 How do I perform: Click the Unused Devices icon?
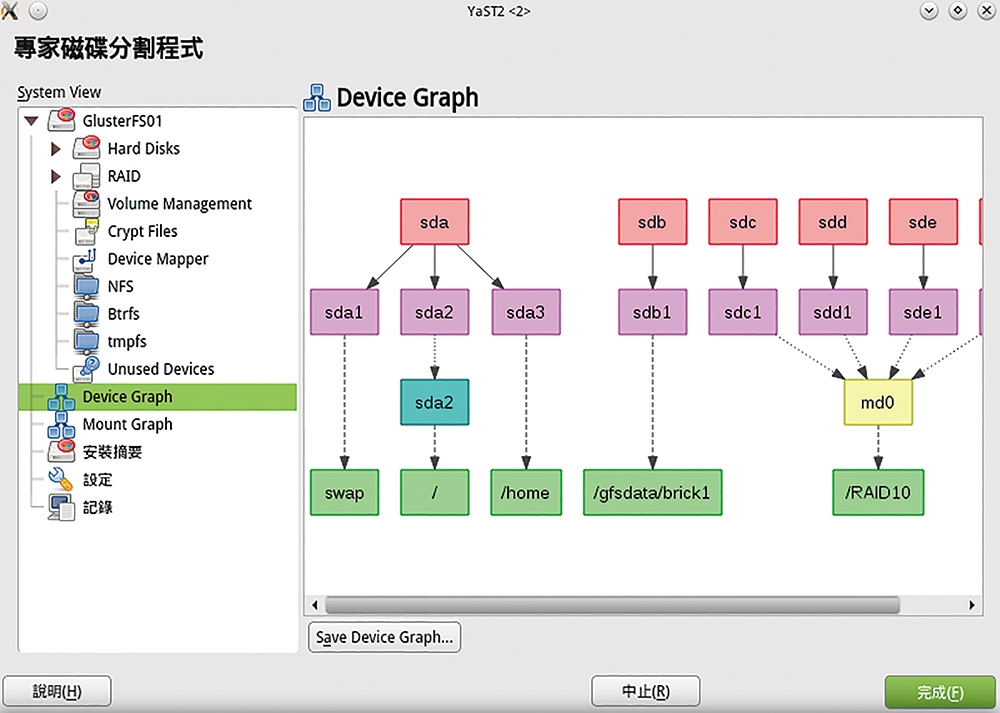coord(86,369)
